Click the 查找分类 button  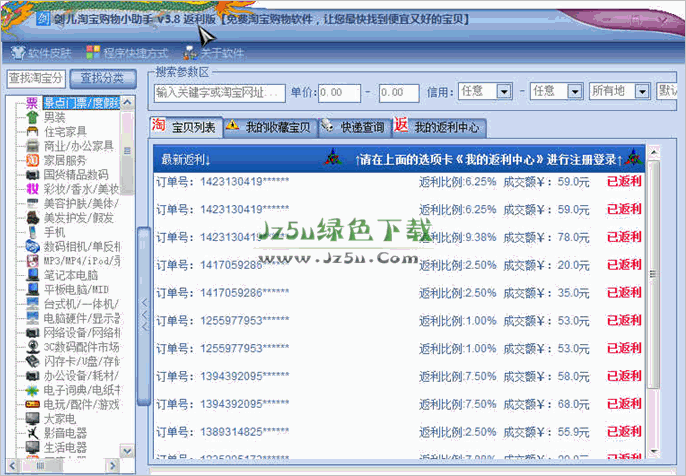pos(103,78)
